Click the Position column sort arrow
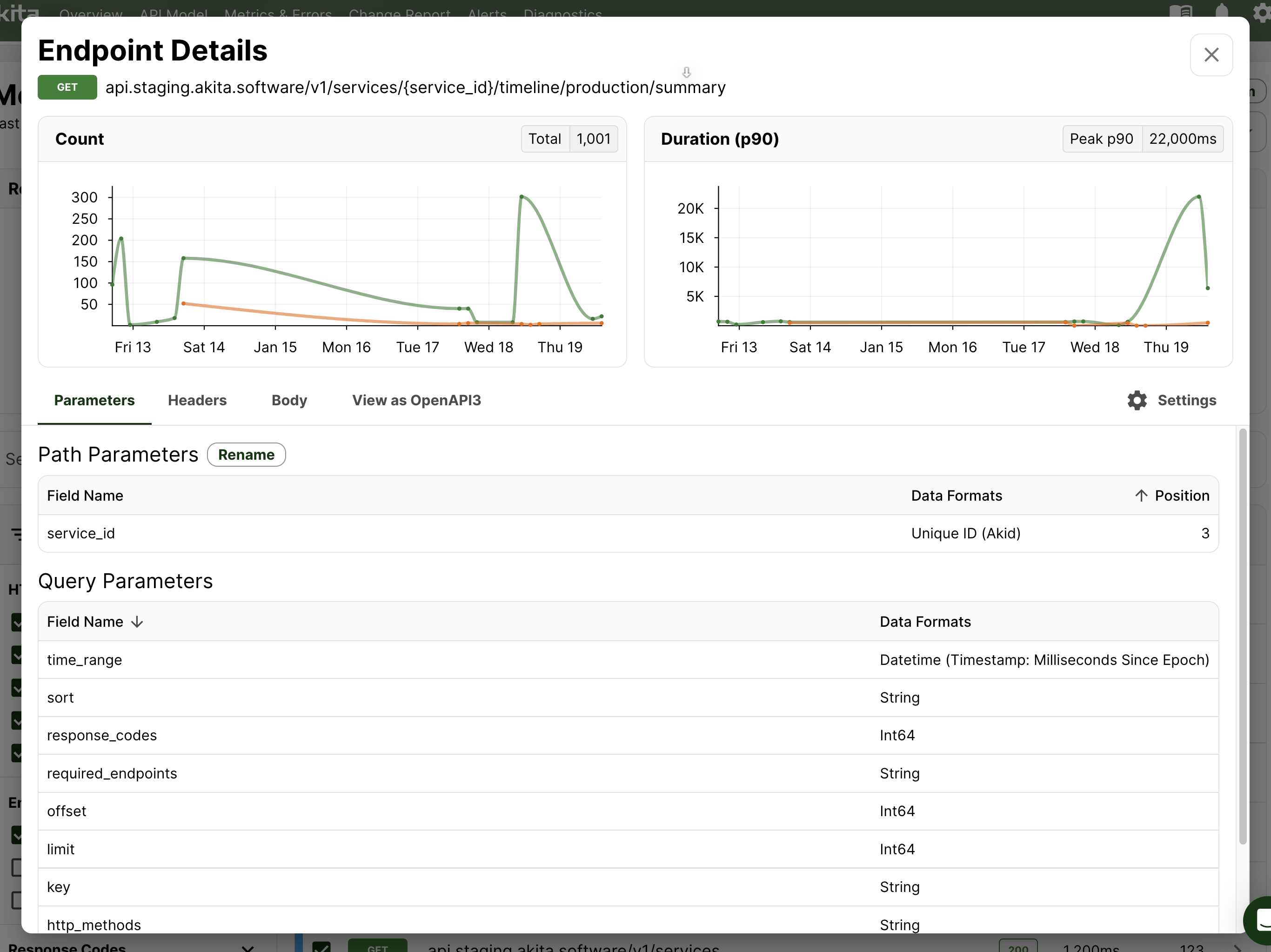The width and height of the screenshot is (1271, 952). 1141,496
